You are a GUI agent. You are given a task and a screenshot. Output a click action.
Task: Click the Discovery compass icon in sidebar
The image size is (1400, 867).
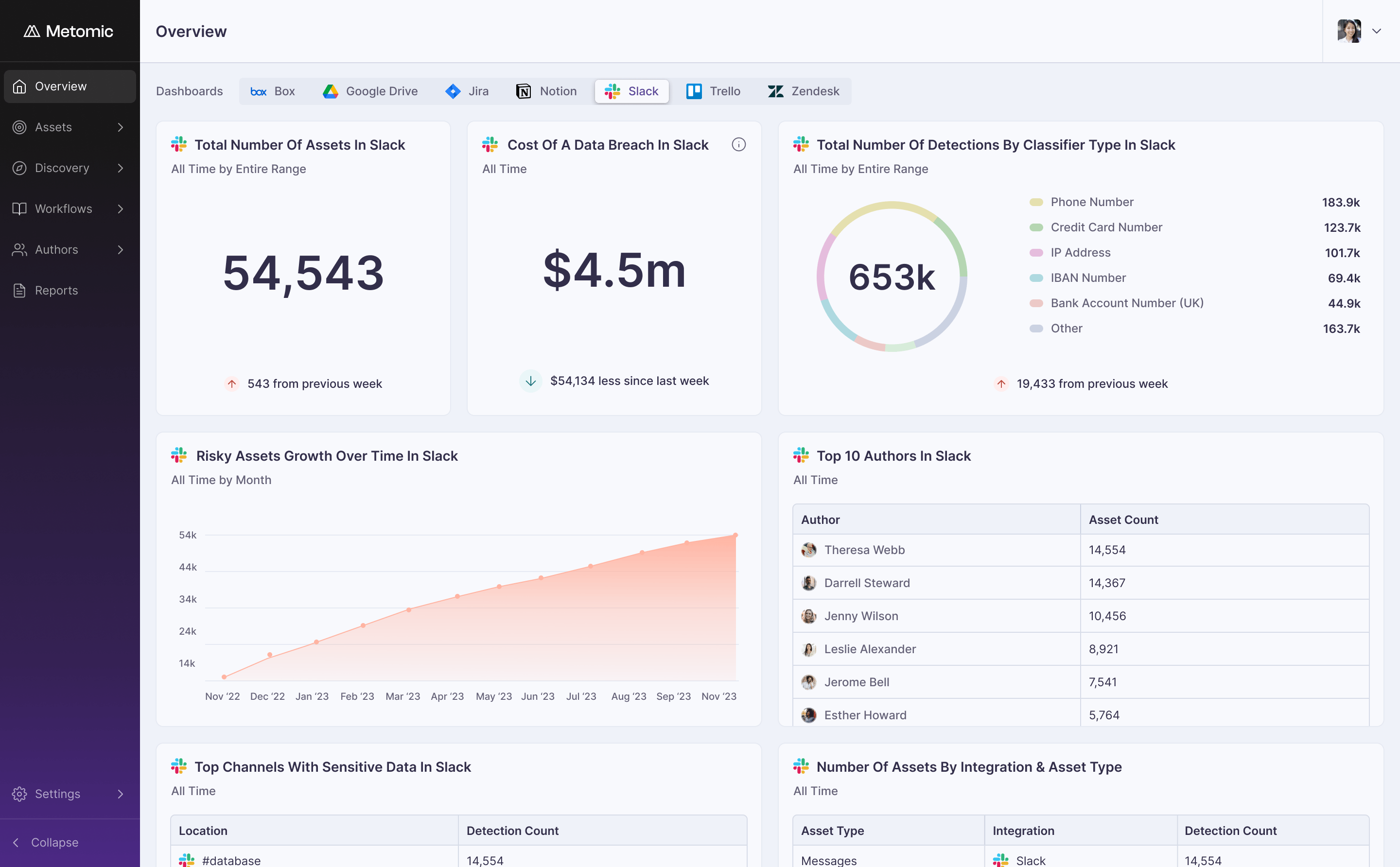pos(19,168)
